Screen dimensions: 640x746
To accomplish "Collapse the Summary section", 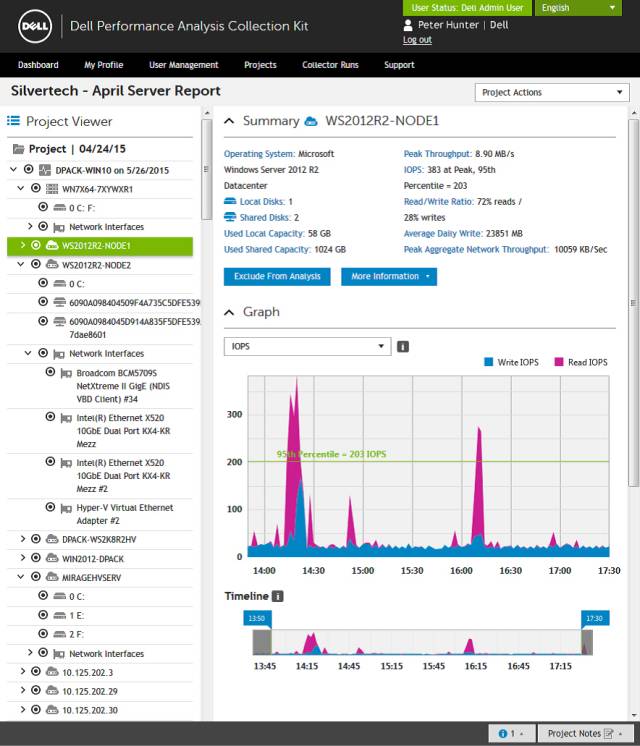I will 229,121.
